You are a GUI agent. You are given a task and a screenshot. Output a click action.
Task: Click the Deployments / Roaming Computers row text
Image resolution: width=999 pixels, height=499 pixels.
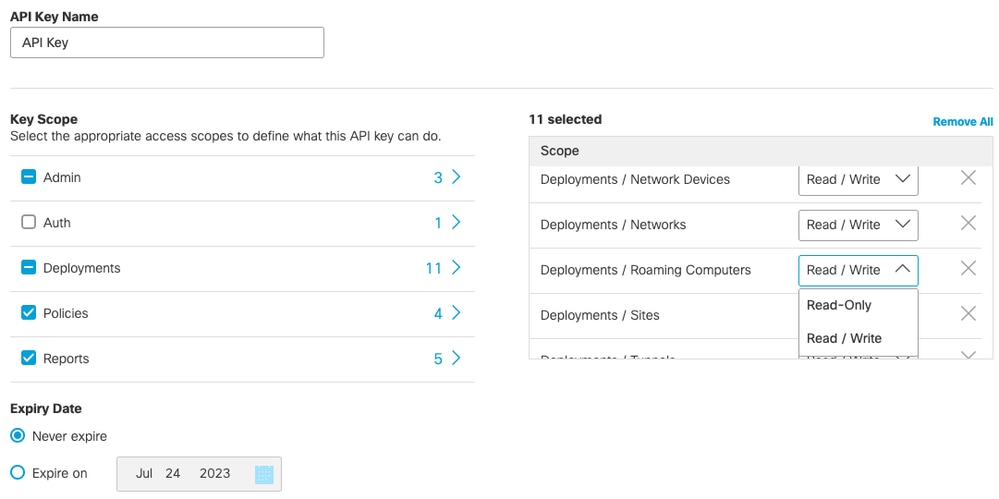pyautogui.click(x=645, y=270)
